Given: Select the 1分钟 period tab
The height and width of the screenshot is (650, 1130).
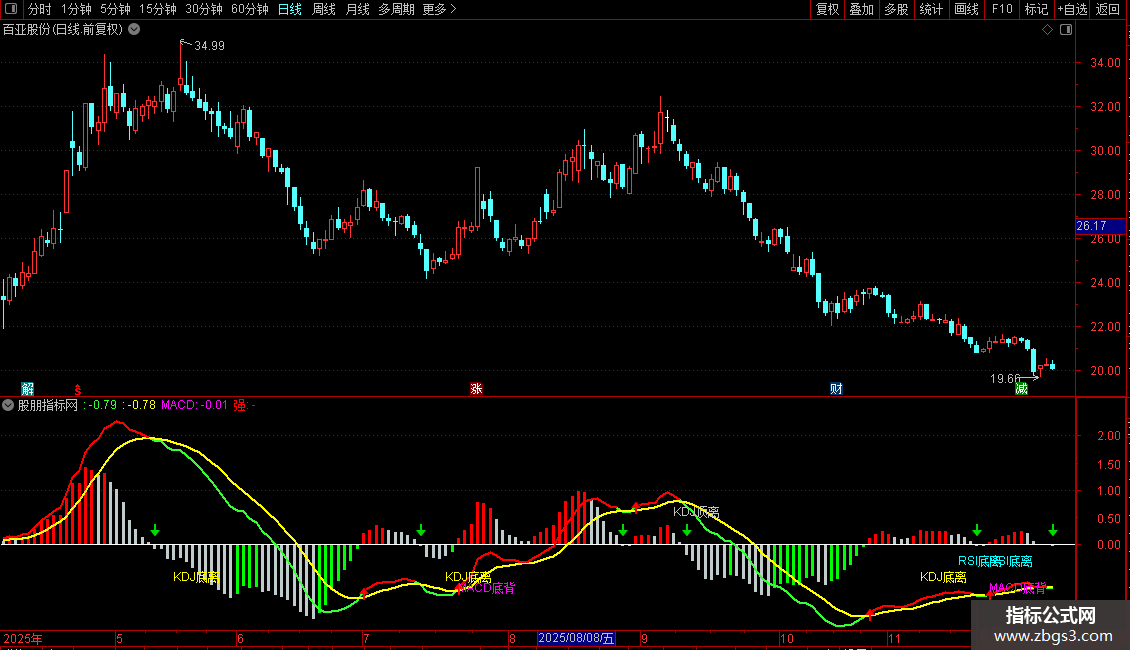Looking at the screenshot, I should coord(76,9).
